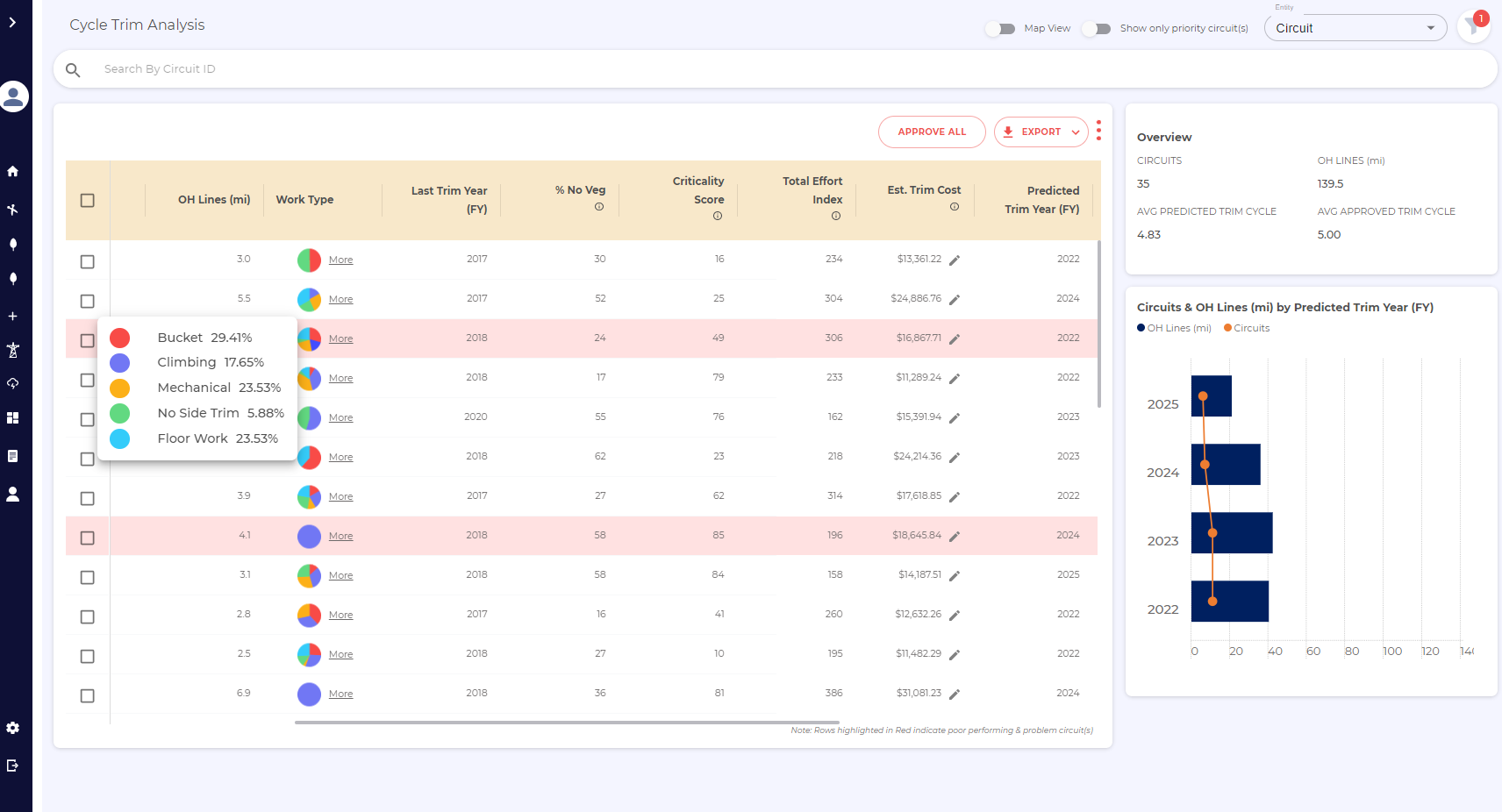Click the Approve All button
This screenshot has height=812, width=1502.
[x=932, y=132]
